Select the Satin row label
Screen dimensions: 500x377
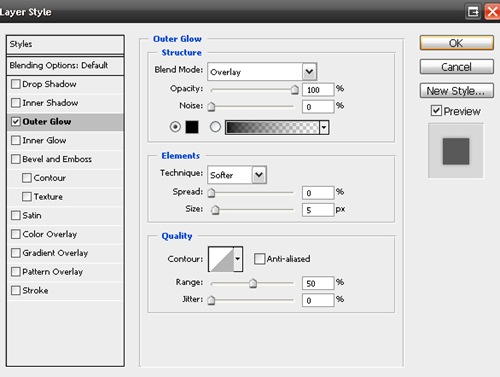pos(32,215)
